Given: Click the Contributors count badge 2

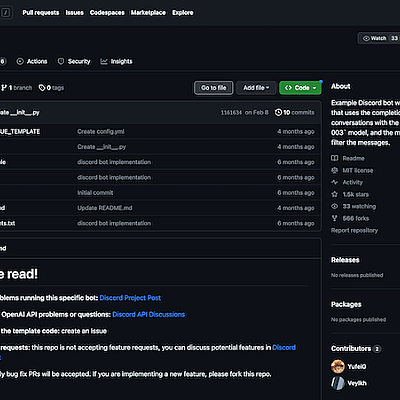Looking at the screenshot, I should (377, 349).
